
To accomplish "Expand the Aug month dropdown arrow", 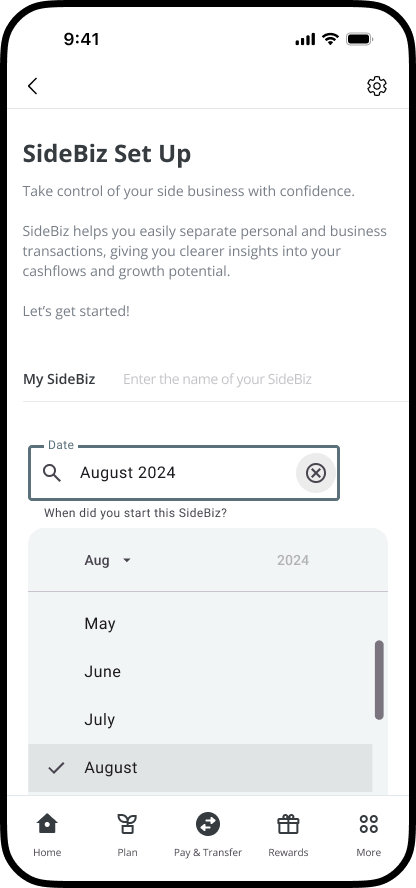I will click(127, 561).
